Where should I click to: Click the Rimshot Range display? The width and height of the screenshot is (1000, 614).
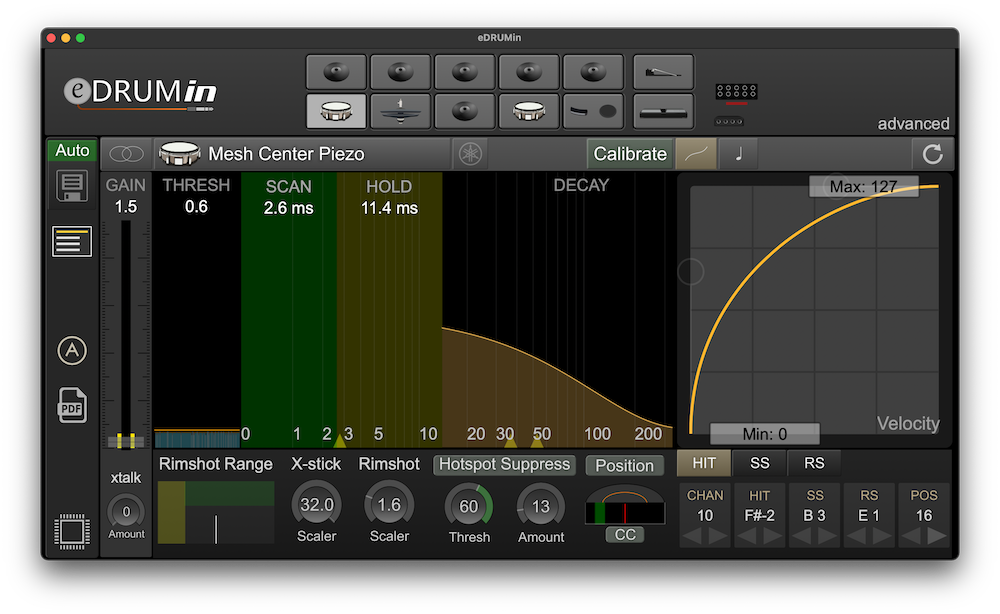tap(216, 513)
